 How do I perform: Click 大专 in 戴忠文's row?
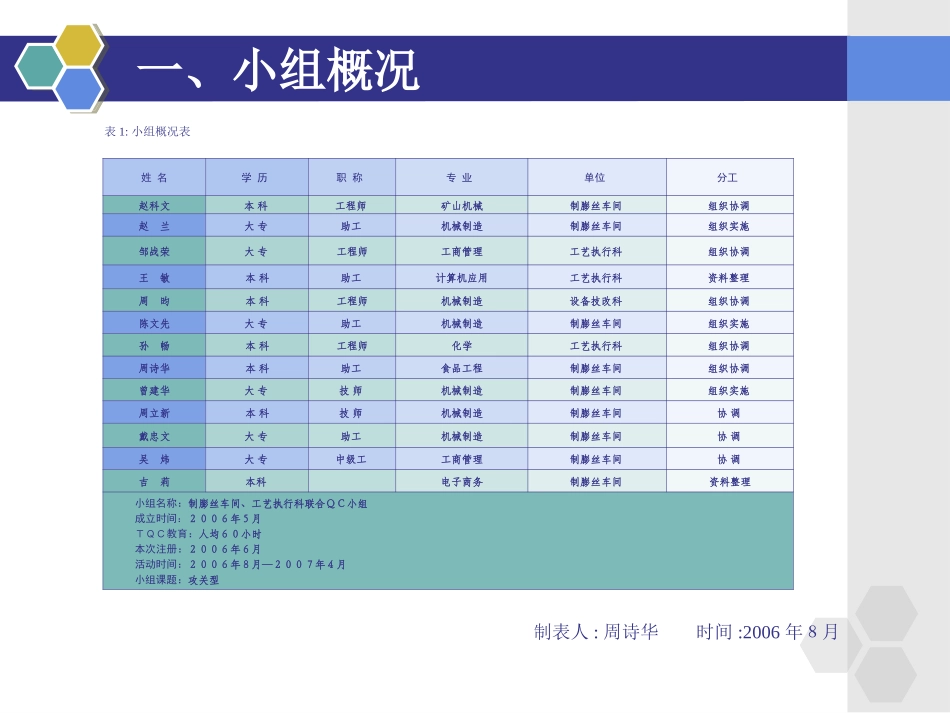click(257, 436)
